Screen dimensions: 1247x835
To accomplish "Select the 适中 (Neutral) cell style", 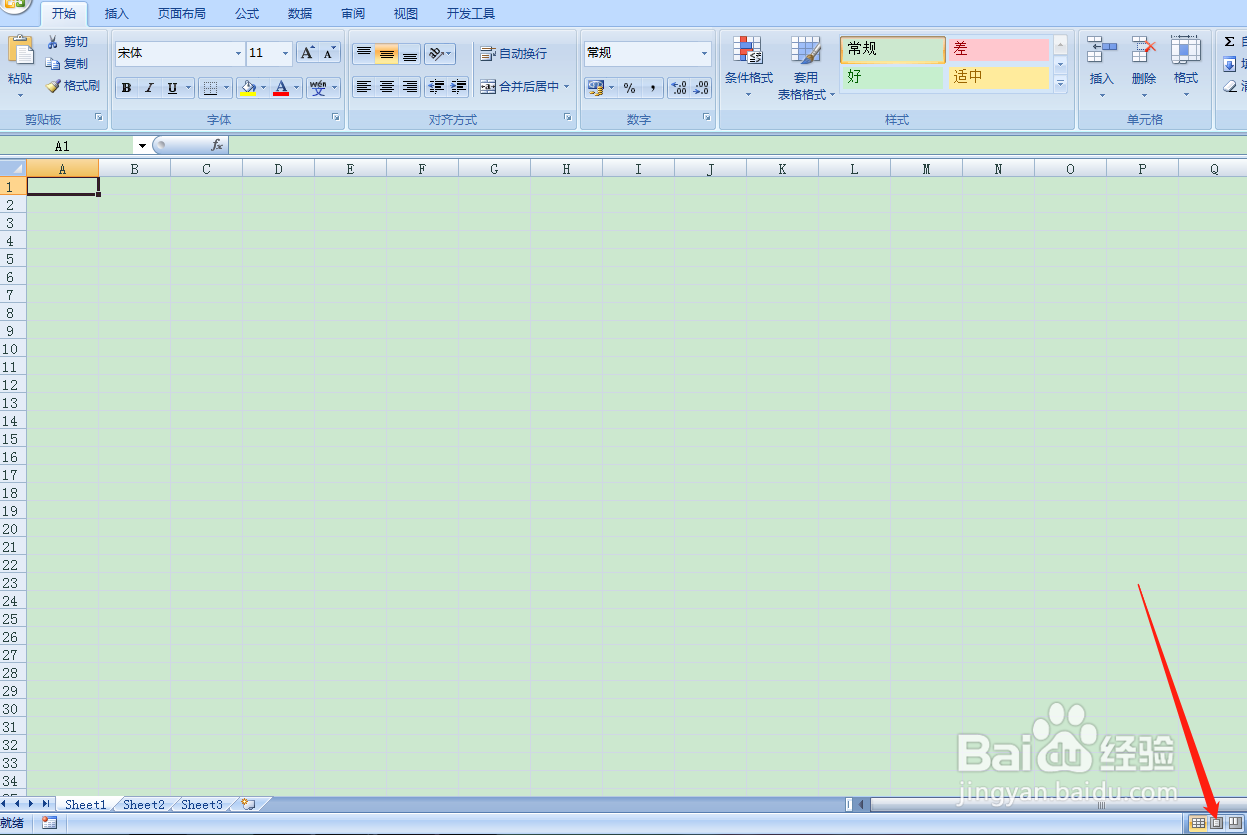I will (x=999, y=77).
